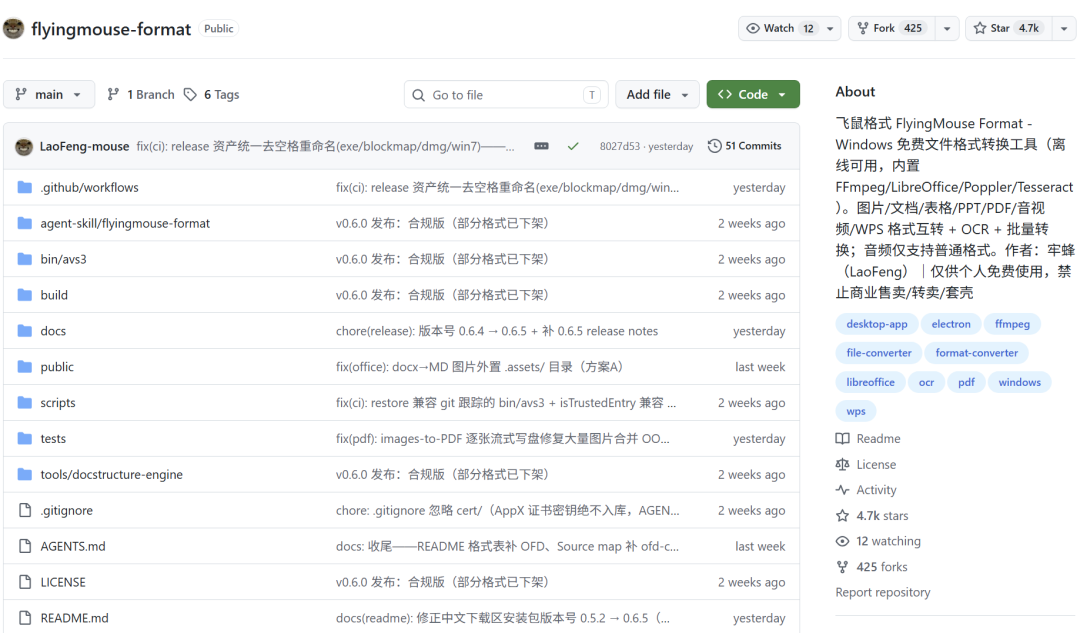
Task: Click the scale icon next to License
Action: (842, 464)
